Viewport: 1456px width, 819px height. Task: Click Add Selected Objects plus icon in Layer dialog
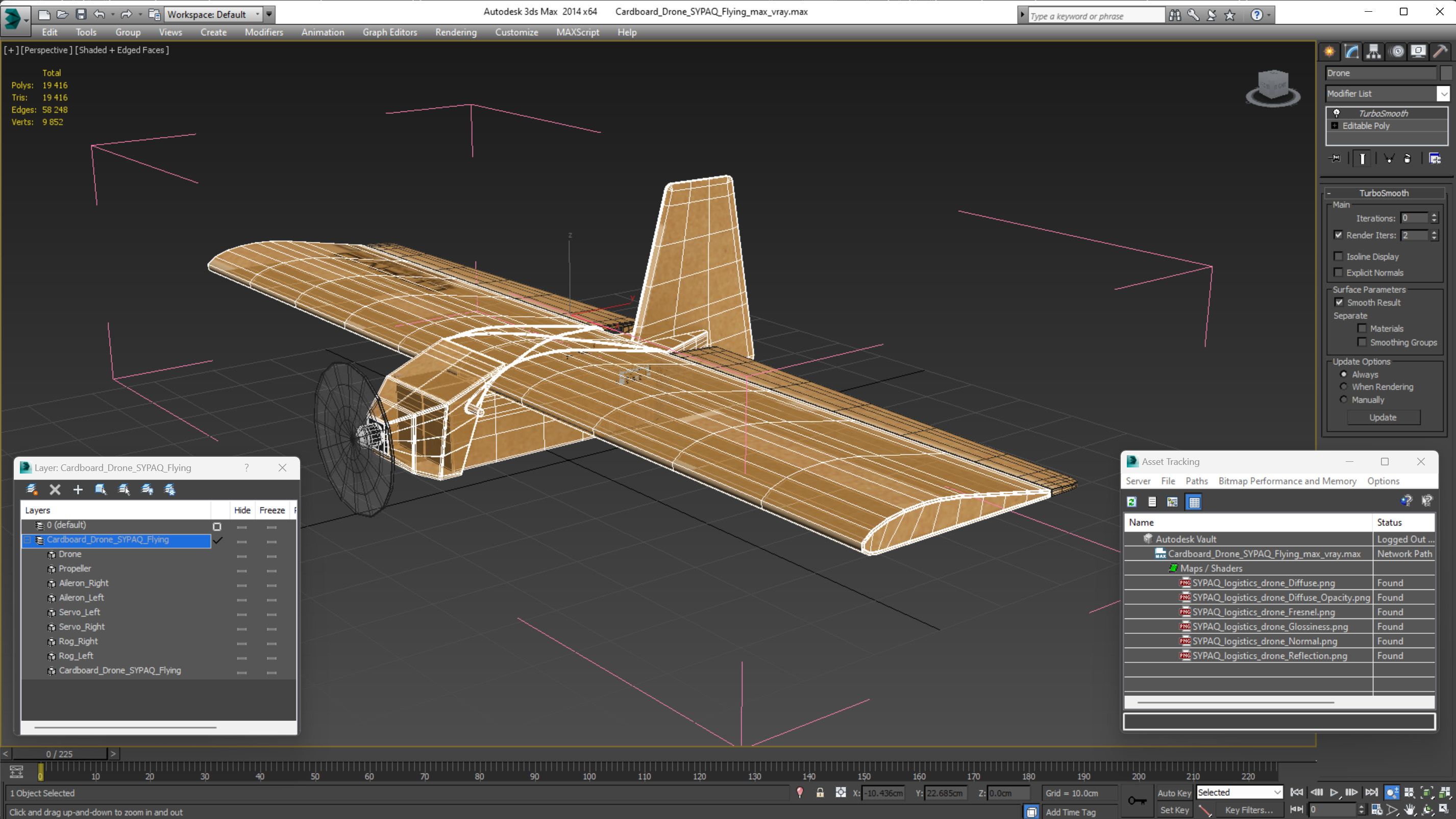(78, 489)
